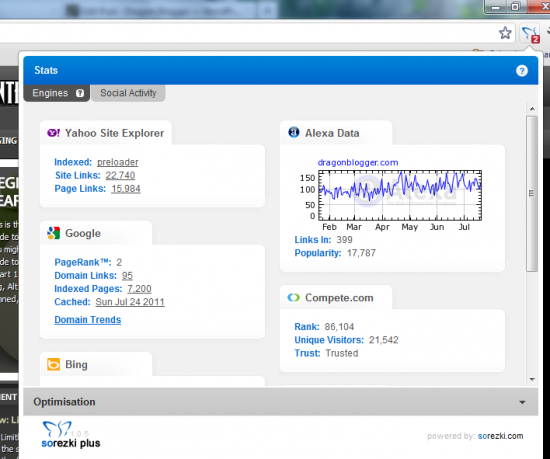
Task: Click the vertical scrollbar thumb
Action: click(532, 194)
